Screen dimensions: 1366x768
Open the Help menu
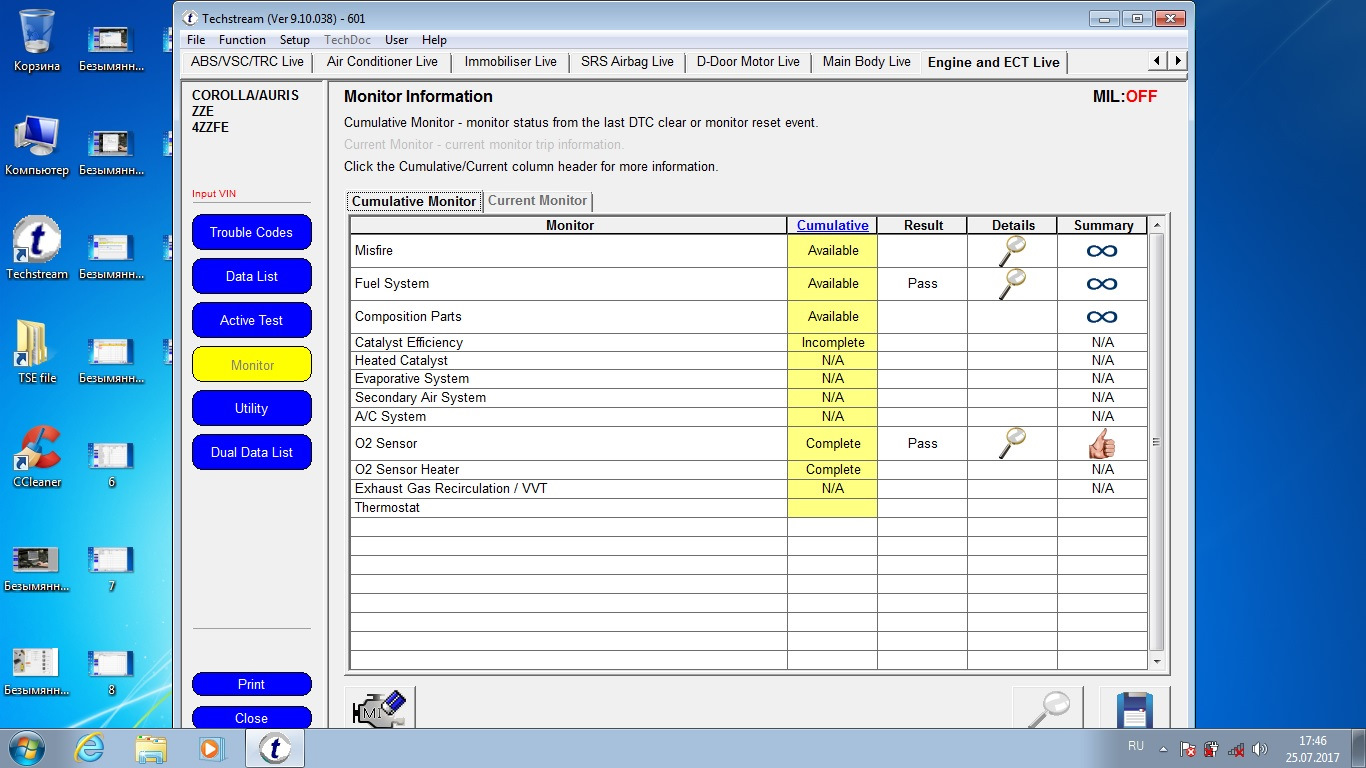(x=434, y=40)
